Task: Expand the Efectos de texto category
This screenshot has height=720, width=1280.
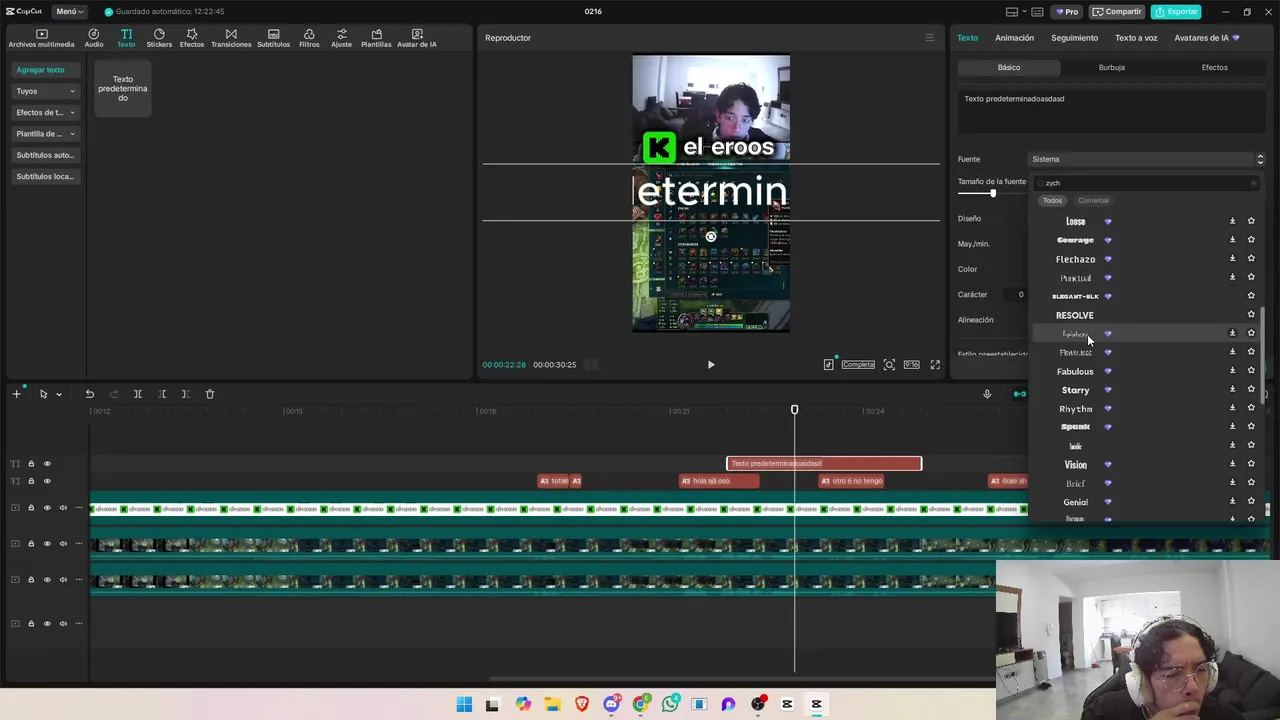Action: coord(45,112)
